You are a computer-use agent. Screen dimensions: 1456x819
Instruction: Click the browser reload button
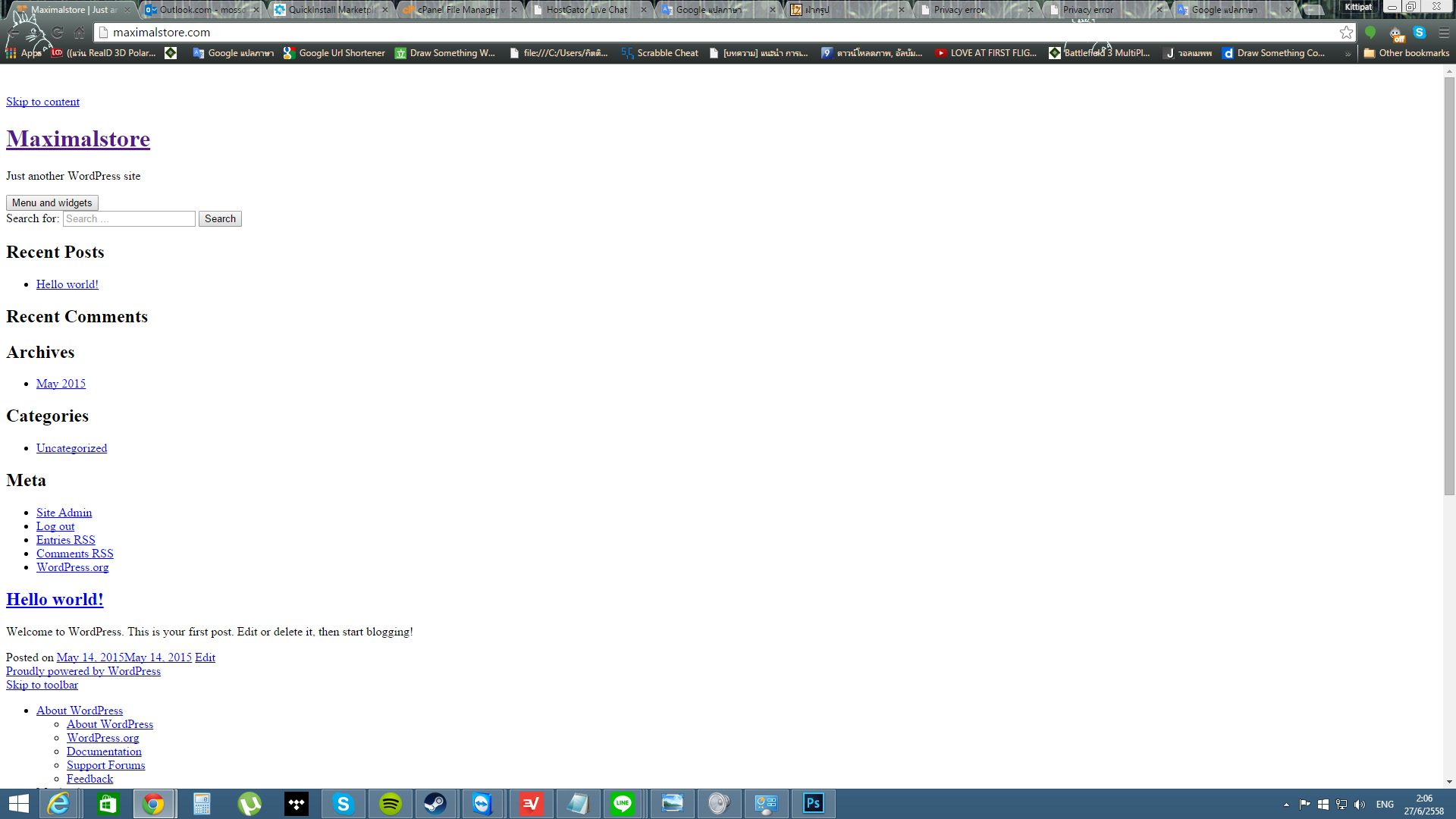pyautogui.click(x=58, y=33)
